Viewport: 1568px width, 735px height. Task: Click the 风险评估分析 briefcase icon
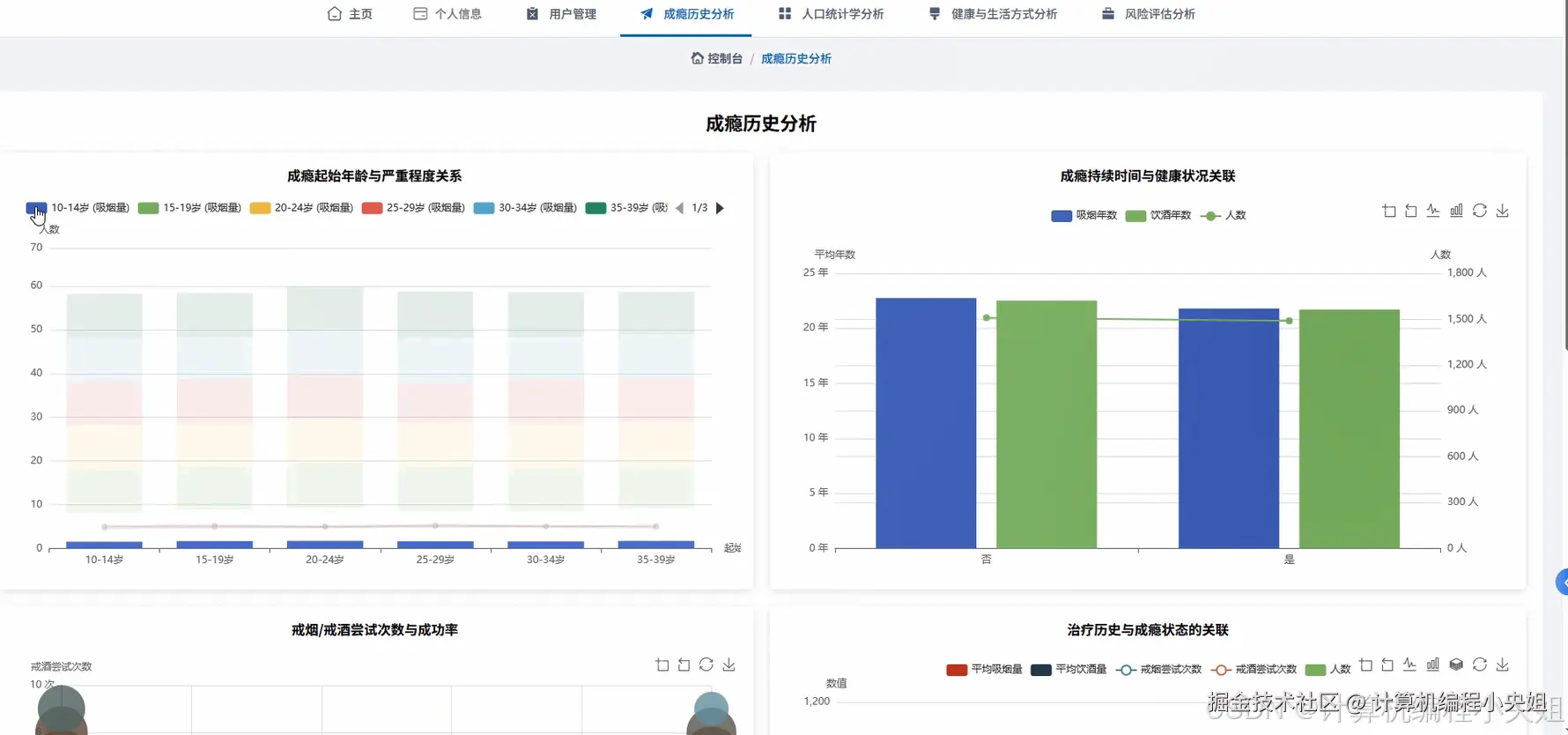click(1108, 14)
